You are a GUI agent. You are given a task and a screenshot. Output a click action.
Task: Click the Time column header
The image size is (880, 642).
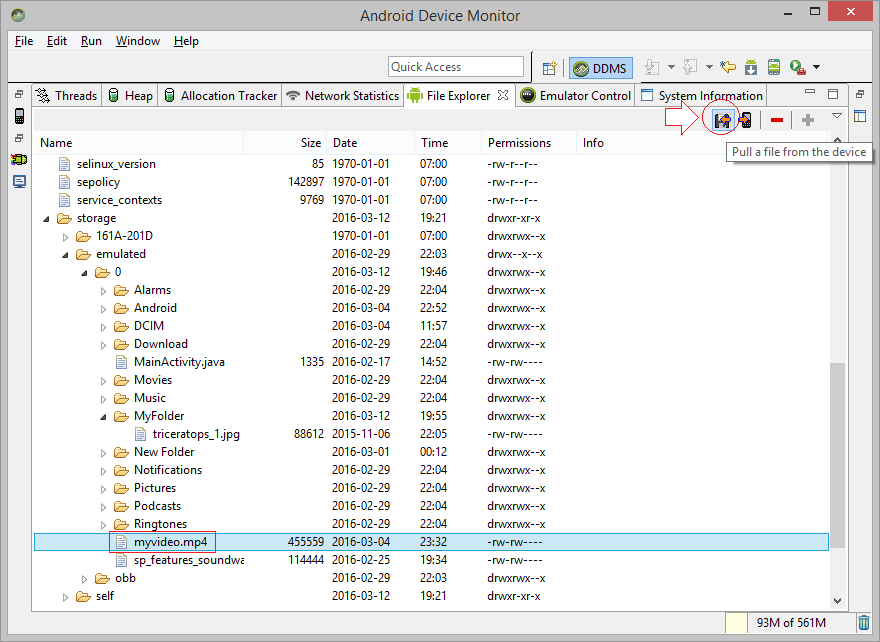448,143
